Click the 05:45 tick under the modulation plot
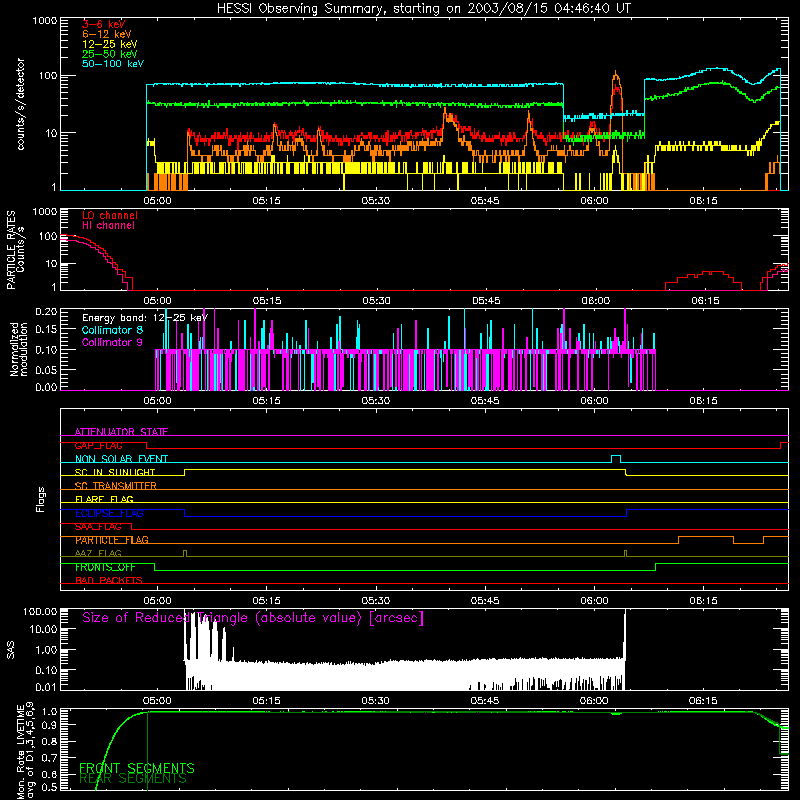Image resolution: width=800 pixels, height=800 pixels. click(485, 401)
